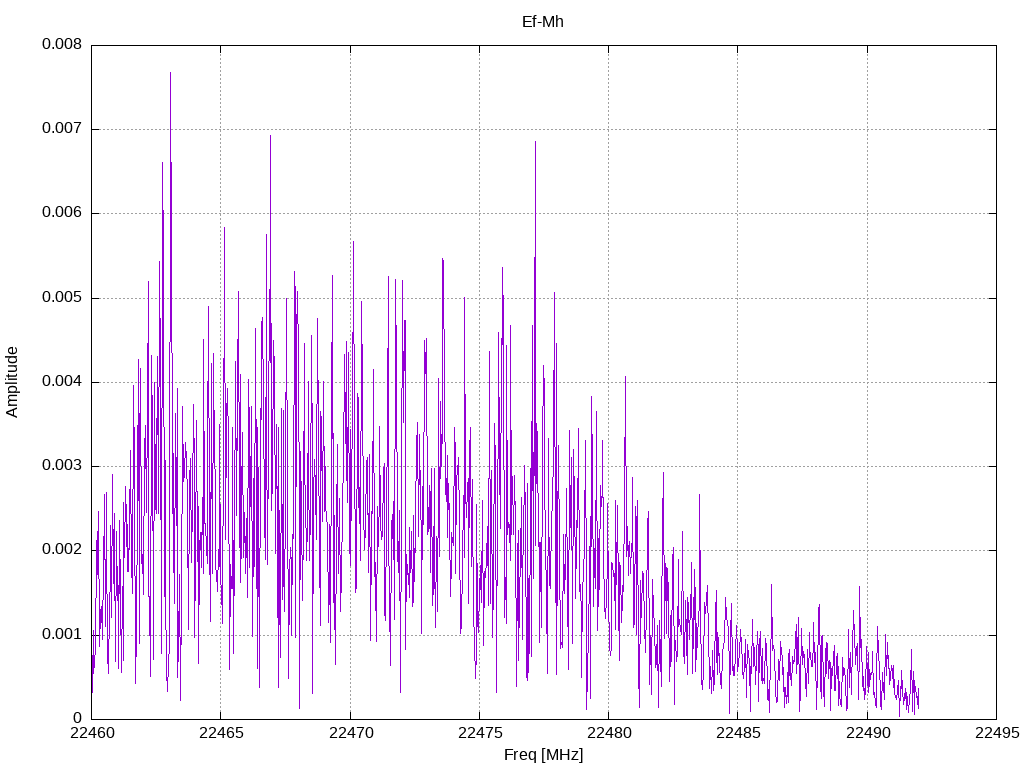Viewport: 1024px width, 768px height.
Task: Click y-axis tick value 0.006
Action: (62, 213)
